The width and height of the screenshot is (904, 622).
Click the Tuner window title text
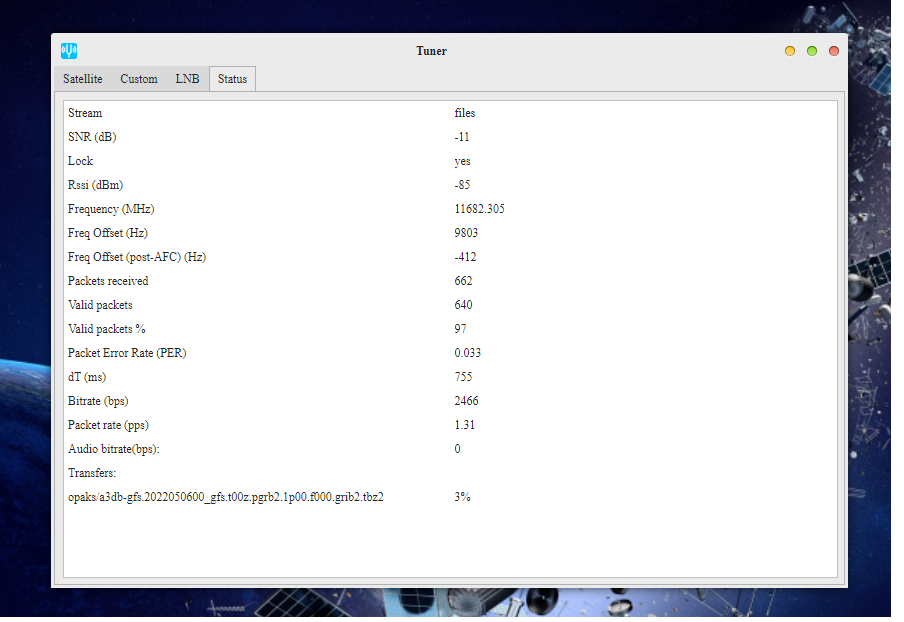tap(432, 51)
